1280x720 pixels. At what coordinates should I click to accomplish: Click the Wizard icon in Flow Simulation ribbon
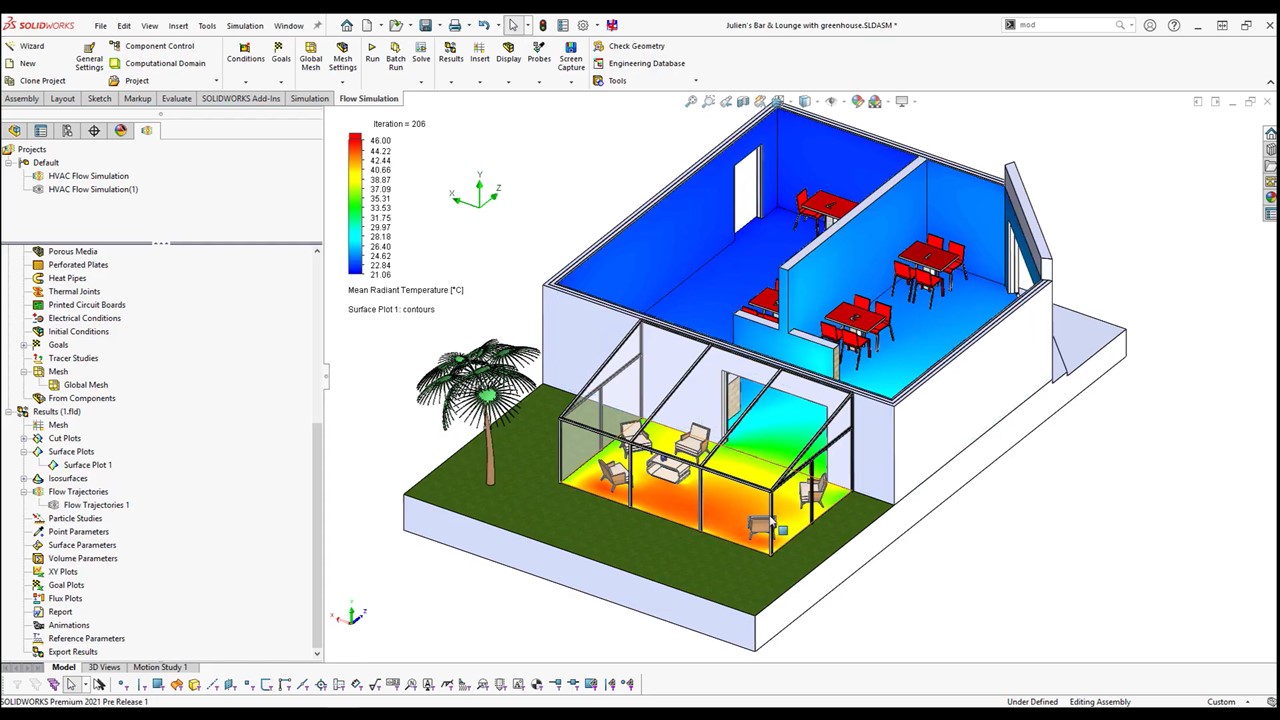click(x=11, y=46)
